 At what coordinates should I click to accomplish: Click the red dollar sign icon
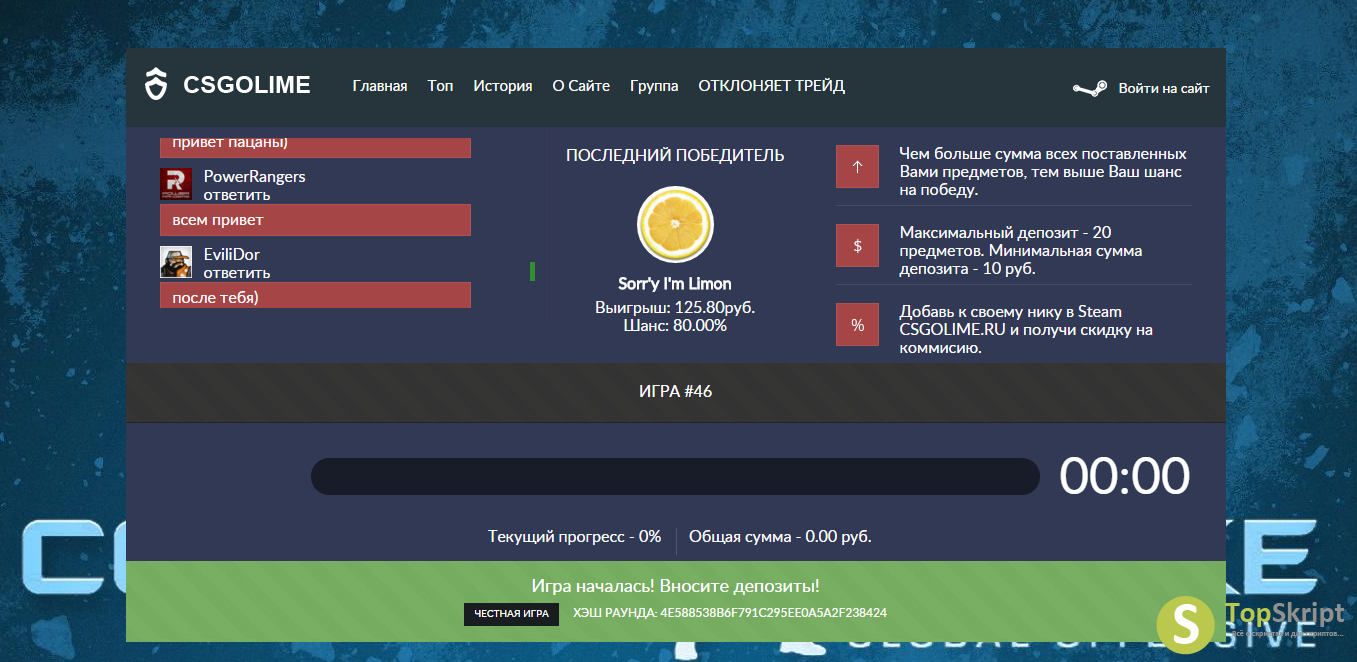[857, 245]
